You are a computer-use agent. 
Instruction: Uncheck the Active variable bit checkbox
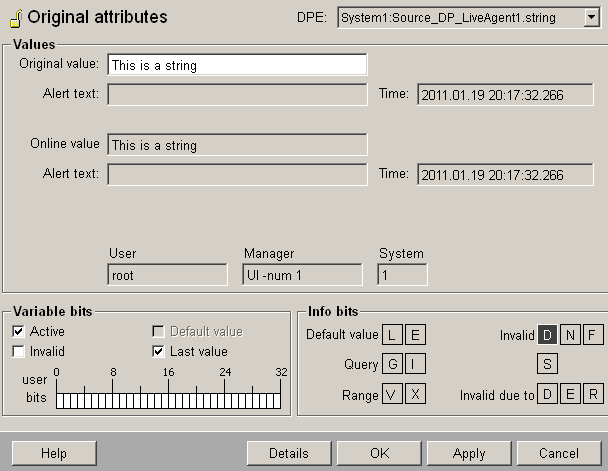pos(18,332)
